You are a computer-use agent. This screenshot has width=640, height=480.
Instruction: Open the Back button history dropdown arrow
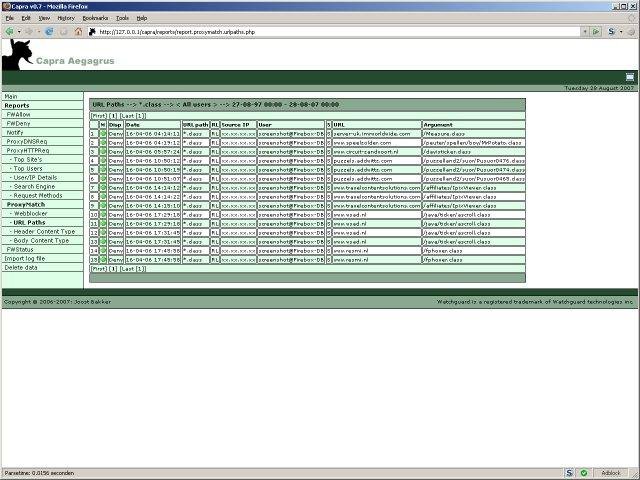coord(19,31)
